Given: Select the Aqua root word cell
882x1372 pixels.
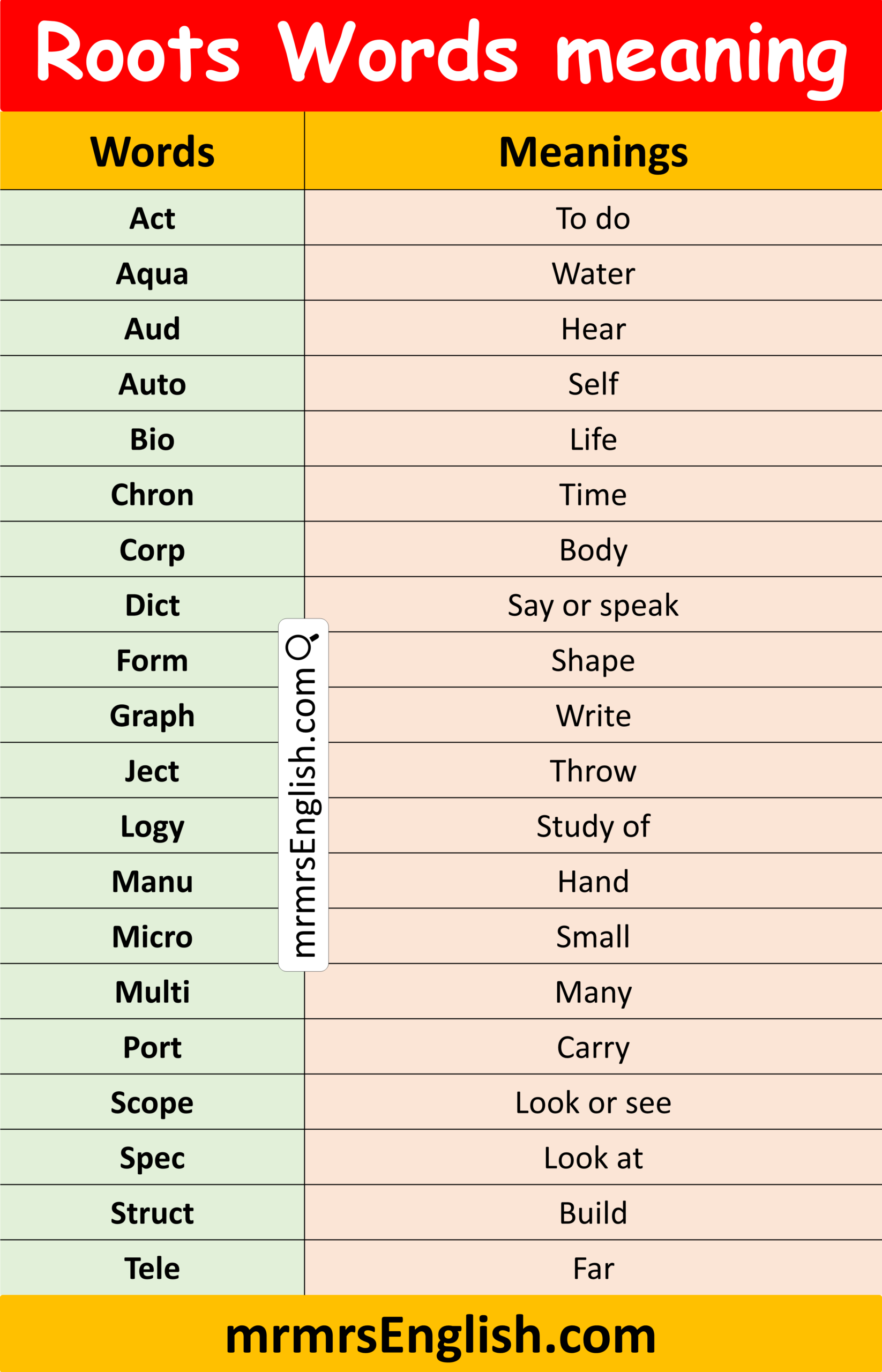Looking at the screenshot, I should coord(152,273).
